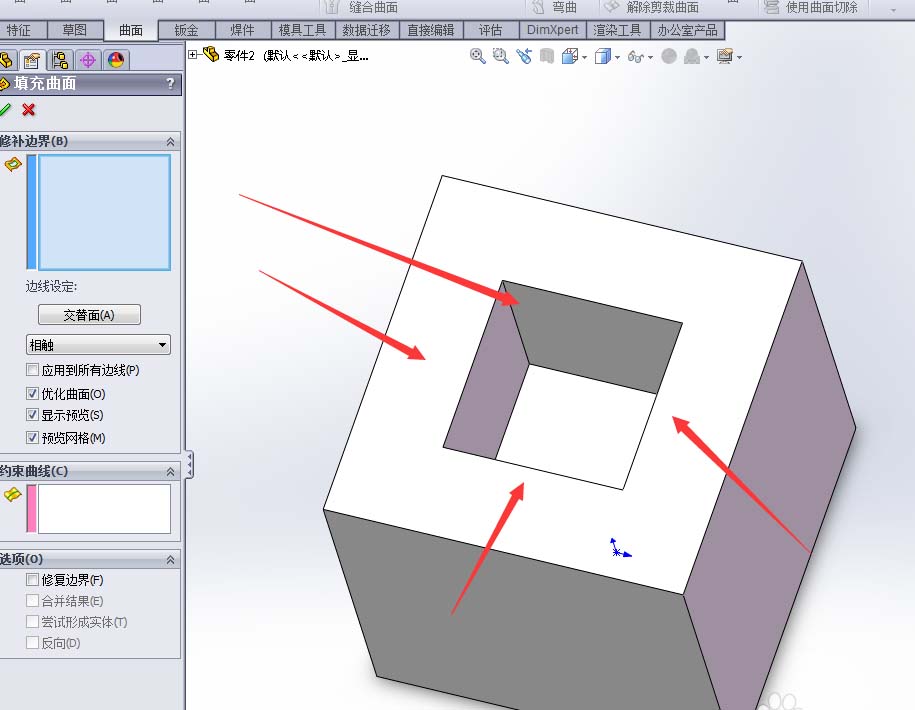Screen dimensions: 915x710
Task: Click the 使用曲面切除 cut with surface tool
Action: coord(811,7)
